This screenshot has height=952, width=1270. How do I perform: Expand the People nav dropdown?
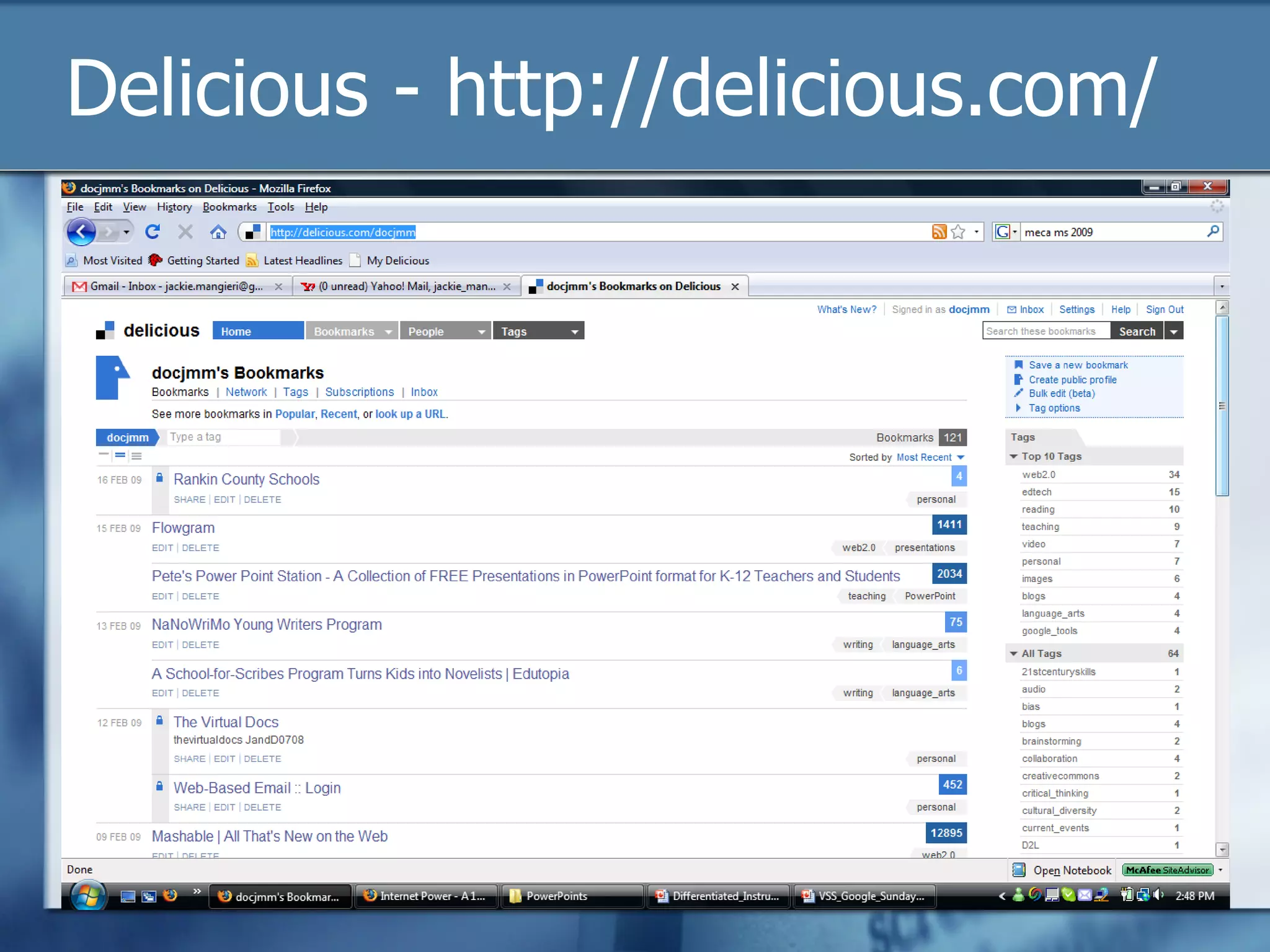click(481, 332)
